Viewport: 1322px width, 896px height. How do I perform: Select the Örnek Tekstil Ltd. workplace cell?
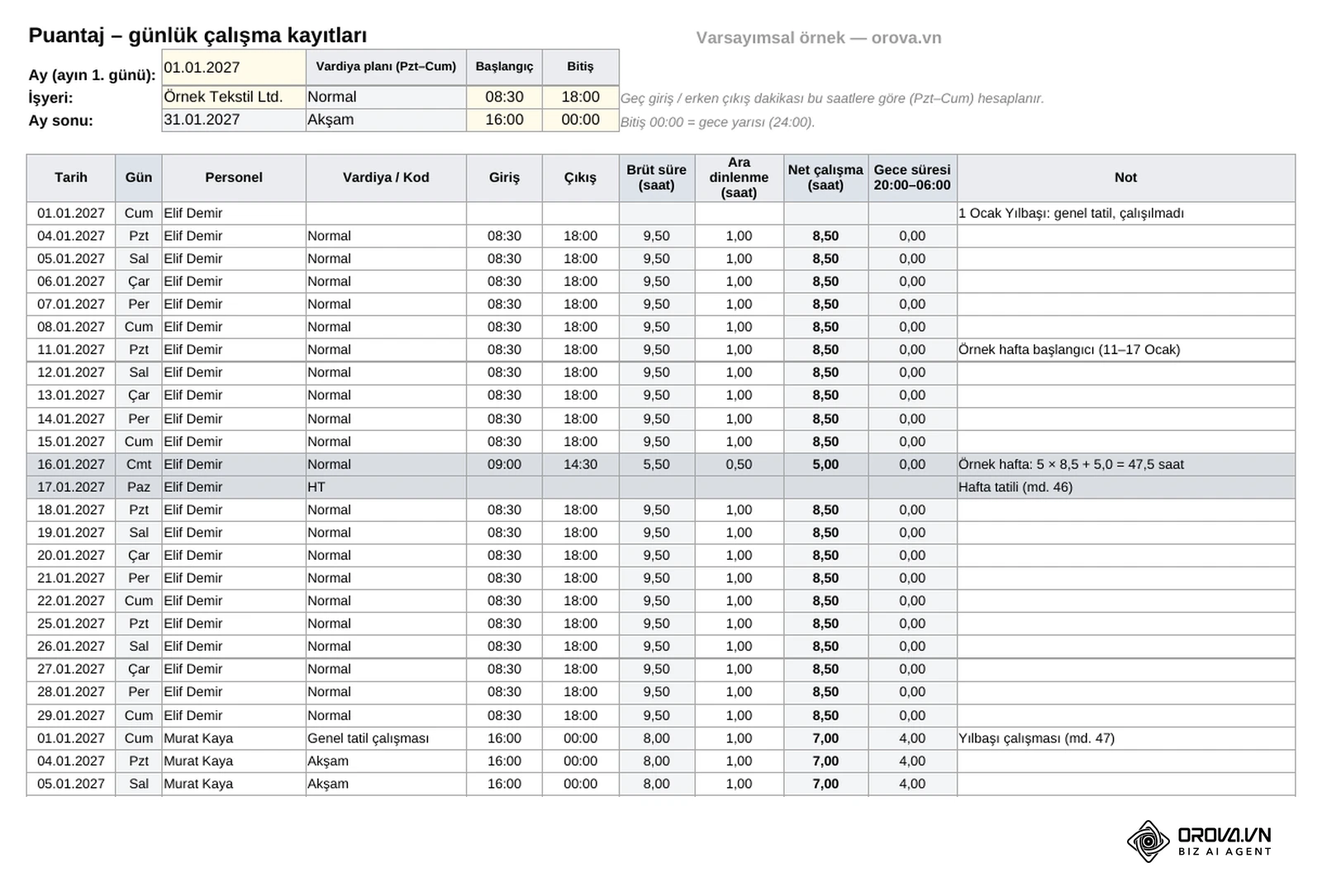click(234, 97)
